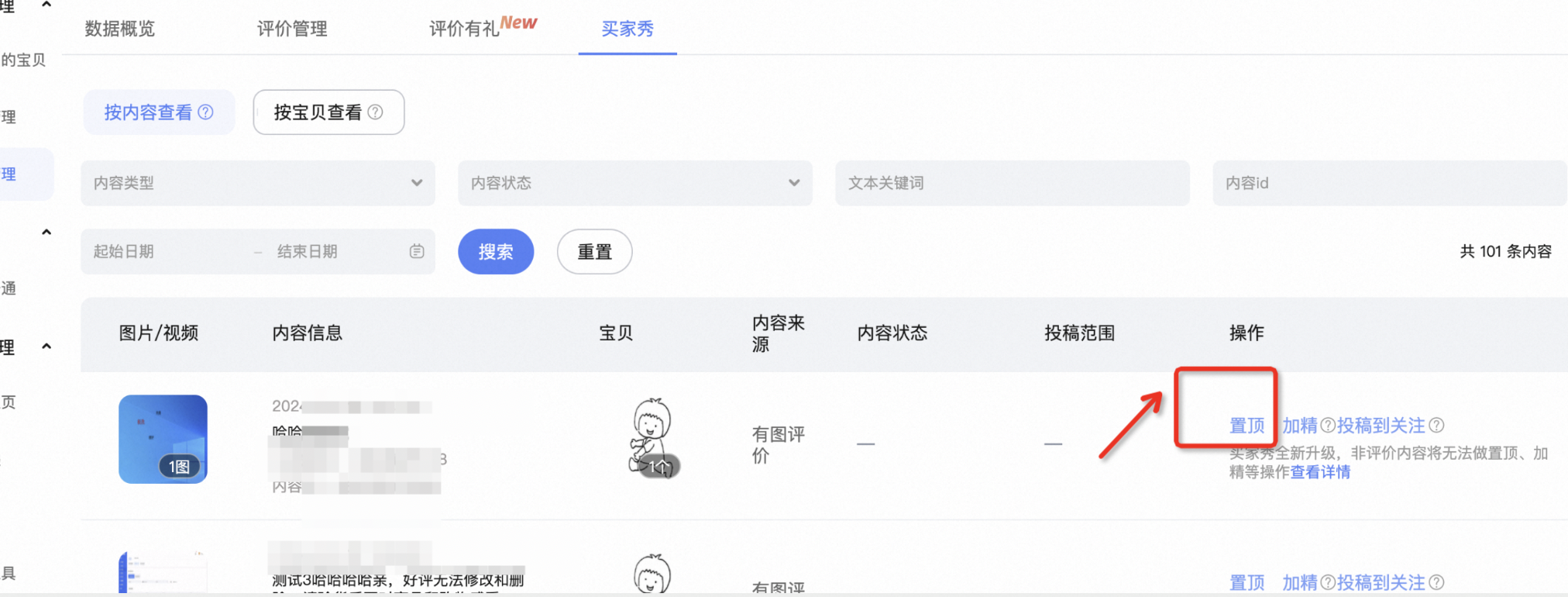Click 投稿到关注 in the second row
Screen dimensions: 1568x597
(1381, 582)
